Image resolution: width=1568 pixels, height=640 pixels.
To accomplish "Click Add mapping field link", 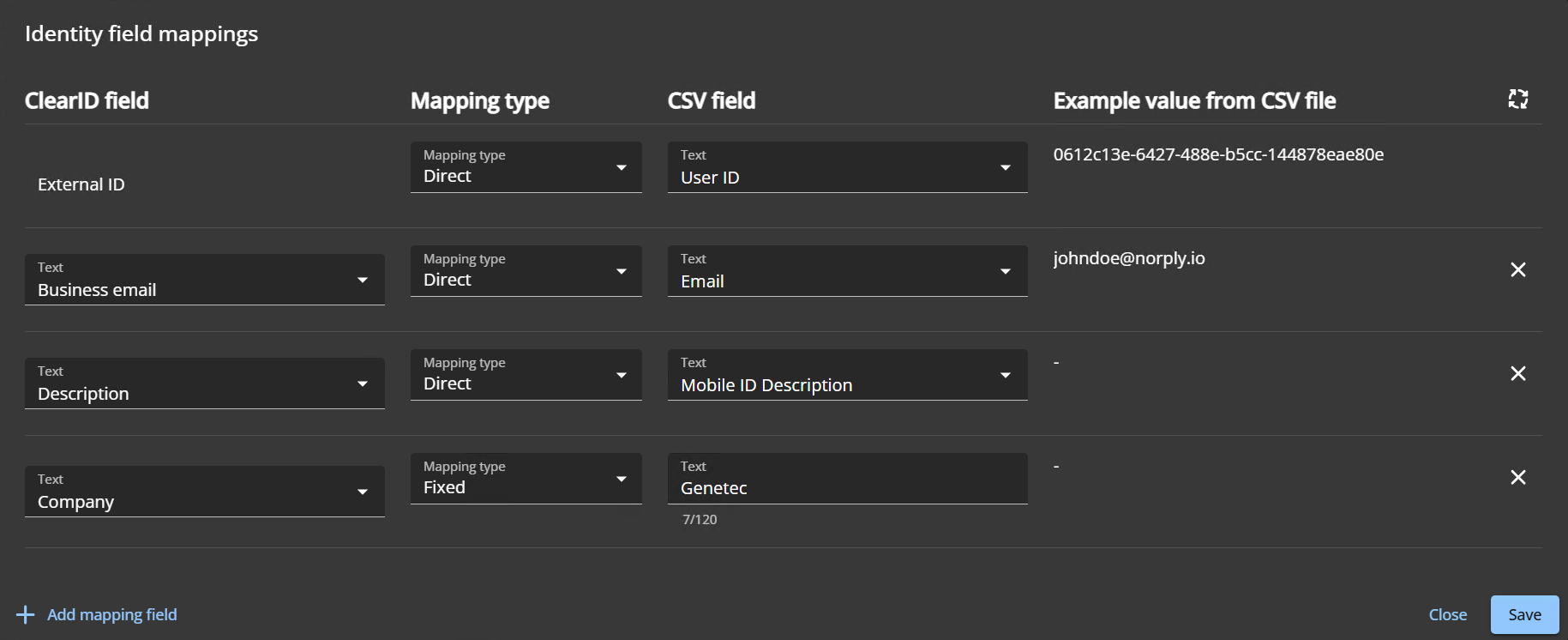I will (x=111, y=615).
